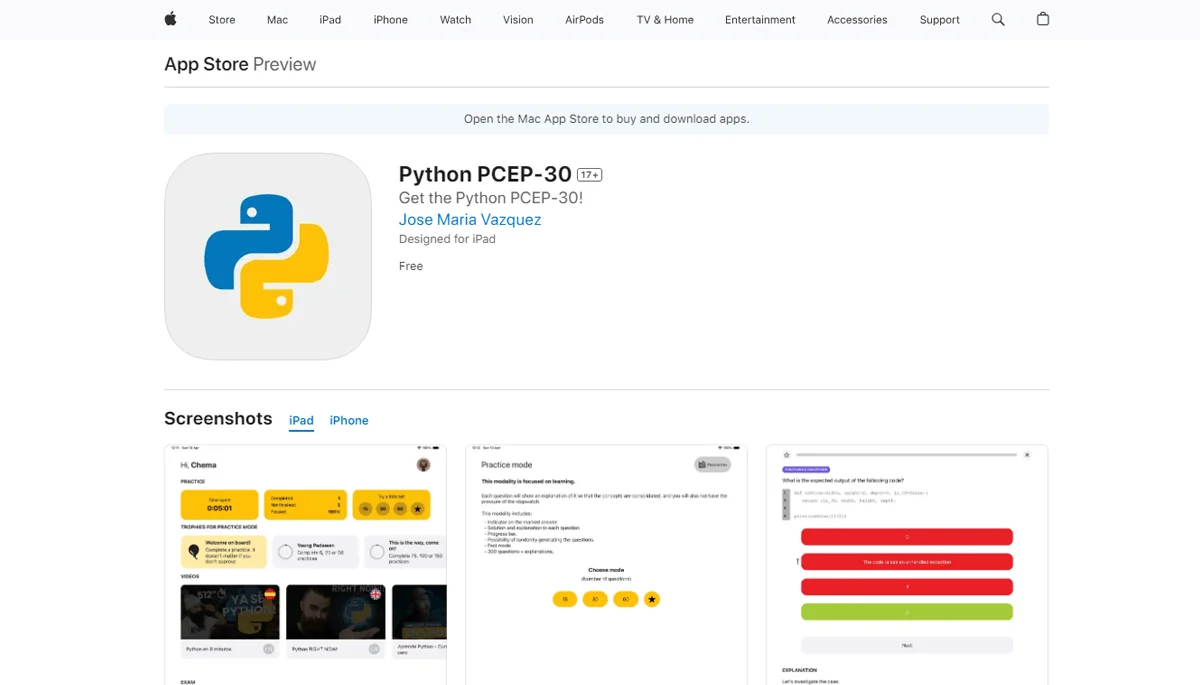Viewport: 1200px width, 685px height.
Task: Open the Store menu item
Action: coord(222,20)
